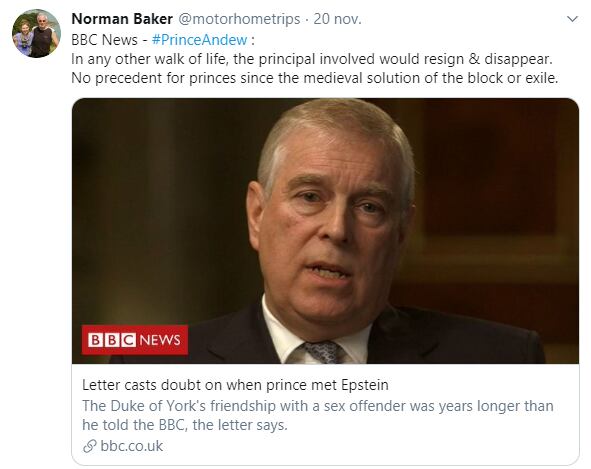Open the Norman Baker display name
This screenshot has height=469, width=591.
point(122,19)
